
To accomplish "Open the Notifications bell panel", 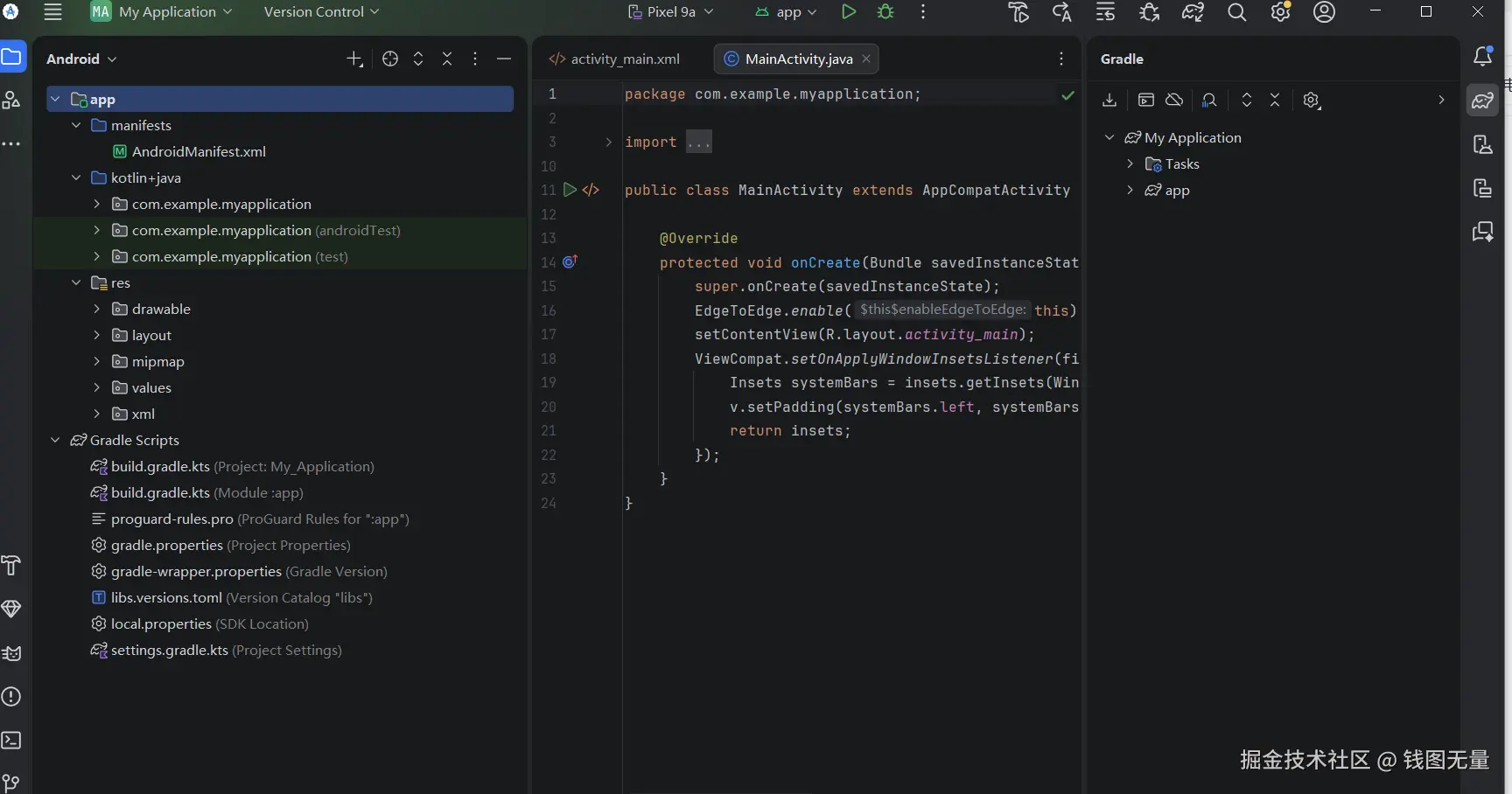I will click(x=1482, y=57).
